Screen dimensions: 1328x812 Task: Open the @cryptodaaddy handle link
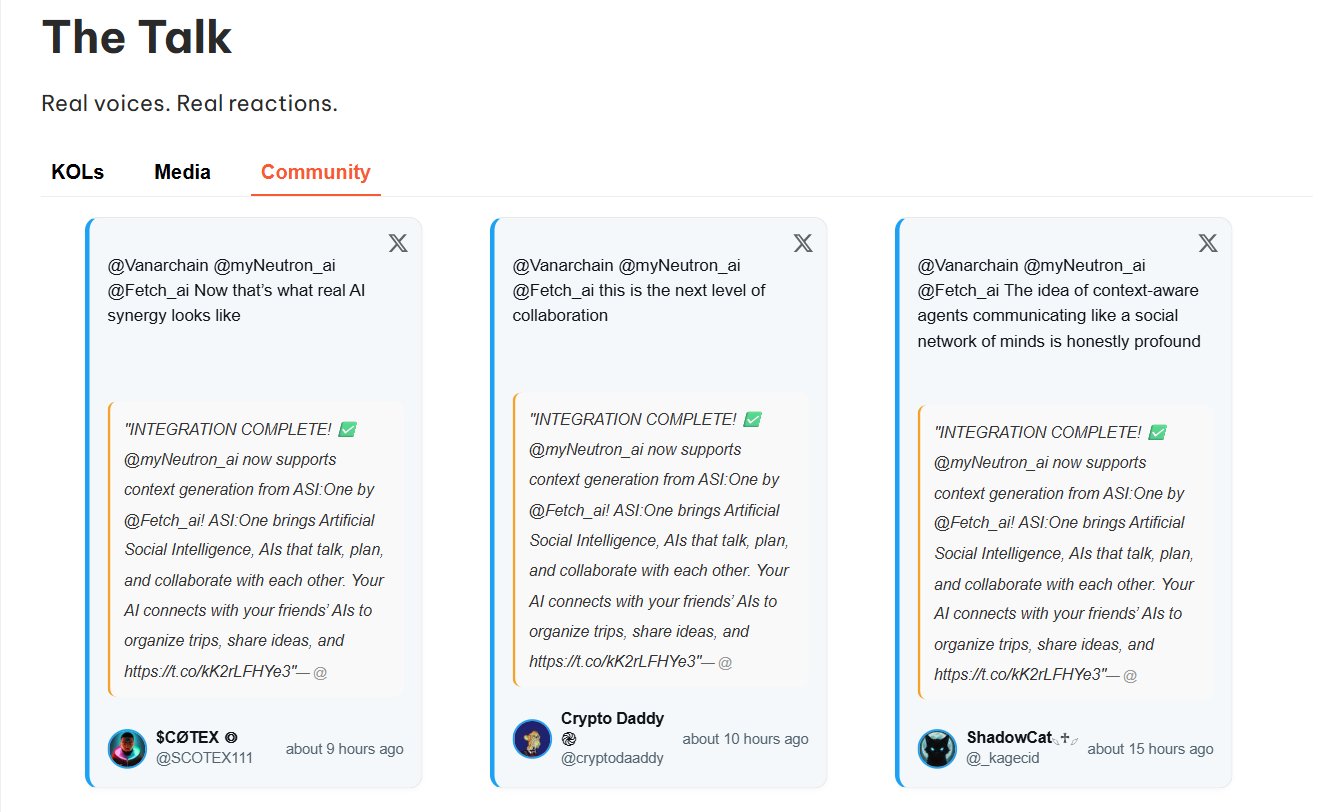pos(612,758)
